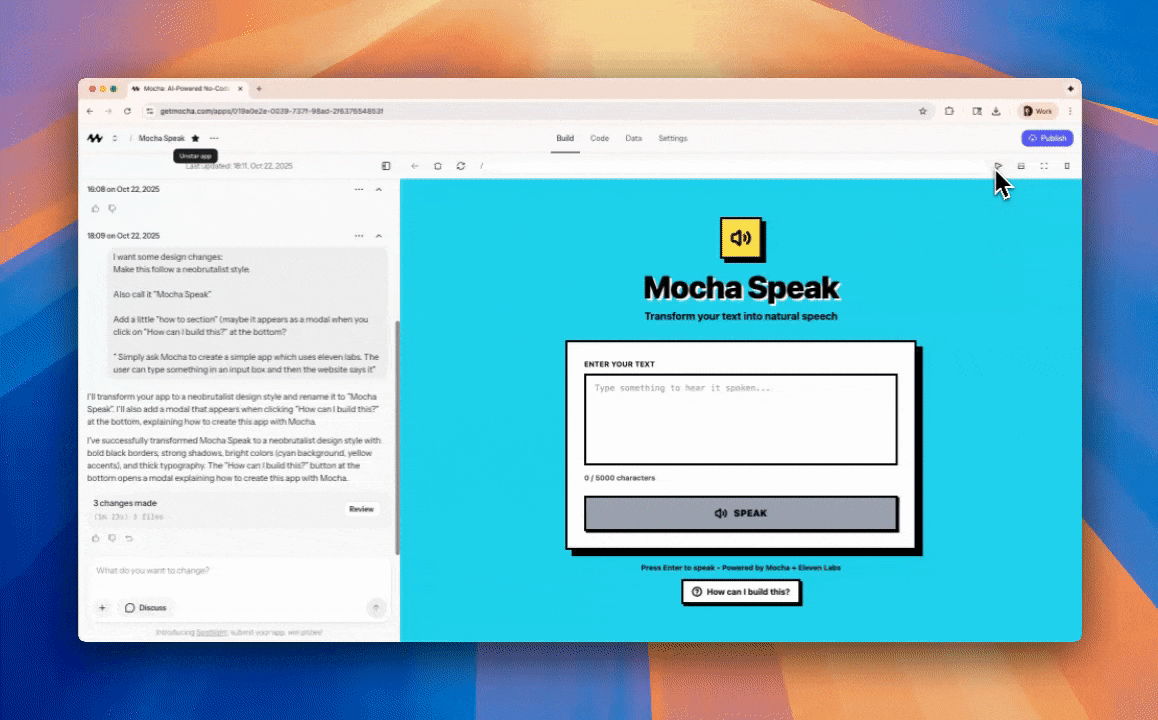The image size is (1158, 720).
Task: Switch to the Code tab
Action: (599, 138)
